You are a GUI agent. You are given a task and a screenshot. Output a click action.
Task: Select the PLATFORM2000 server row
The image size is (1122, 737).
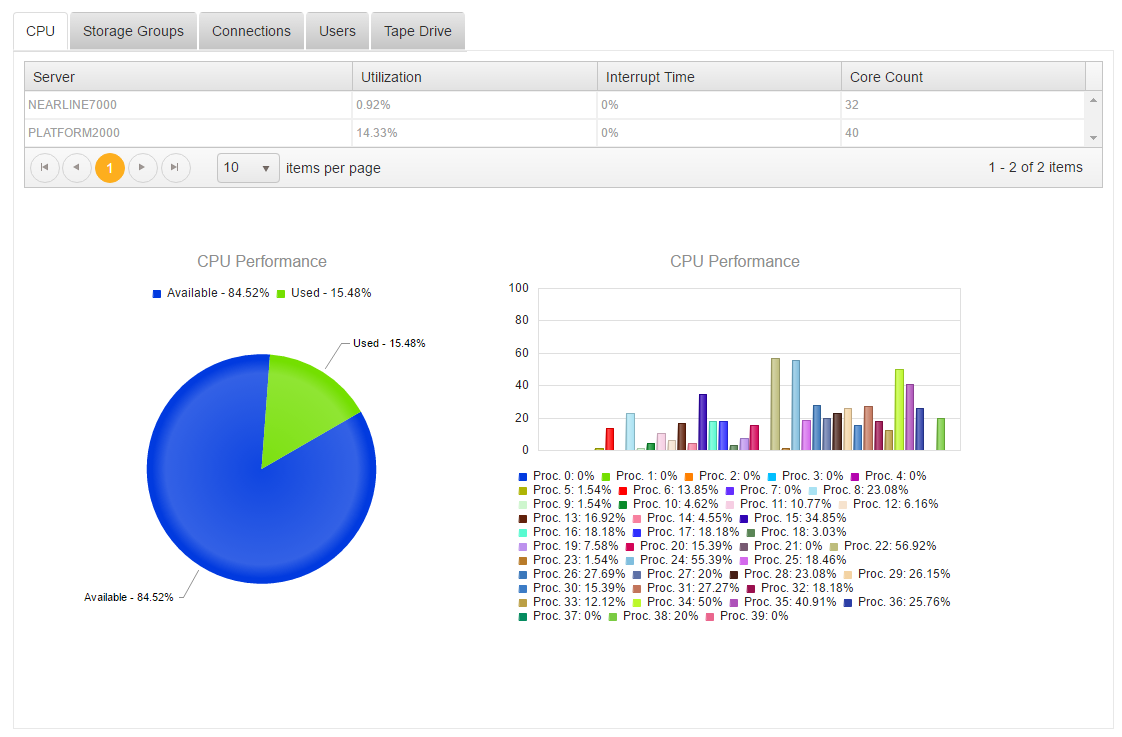555,132
